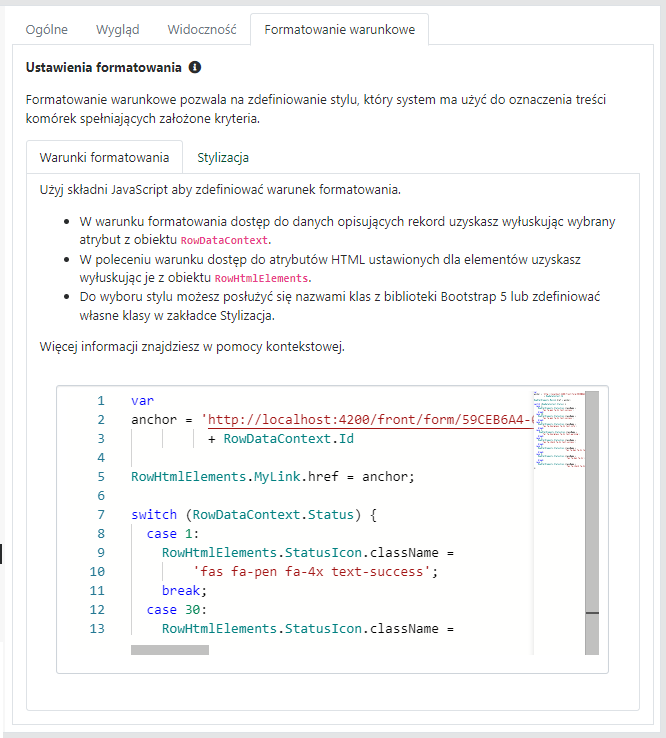Screen dimensions: 666x738
Task: Click the RowDataContext code keyword in description
Action: (x=225, y=241)
